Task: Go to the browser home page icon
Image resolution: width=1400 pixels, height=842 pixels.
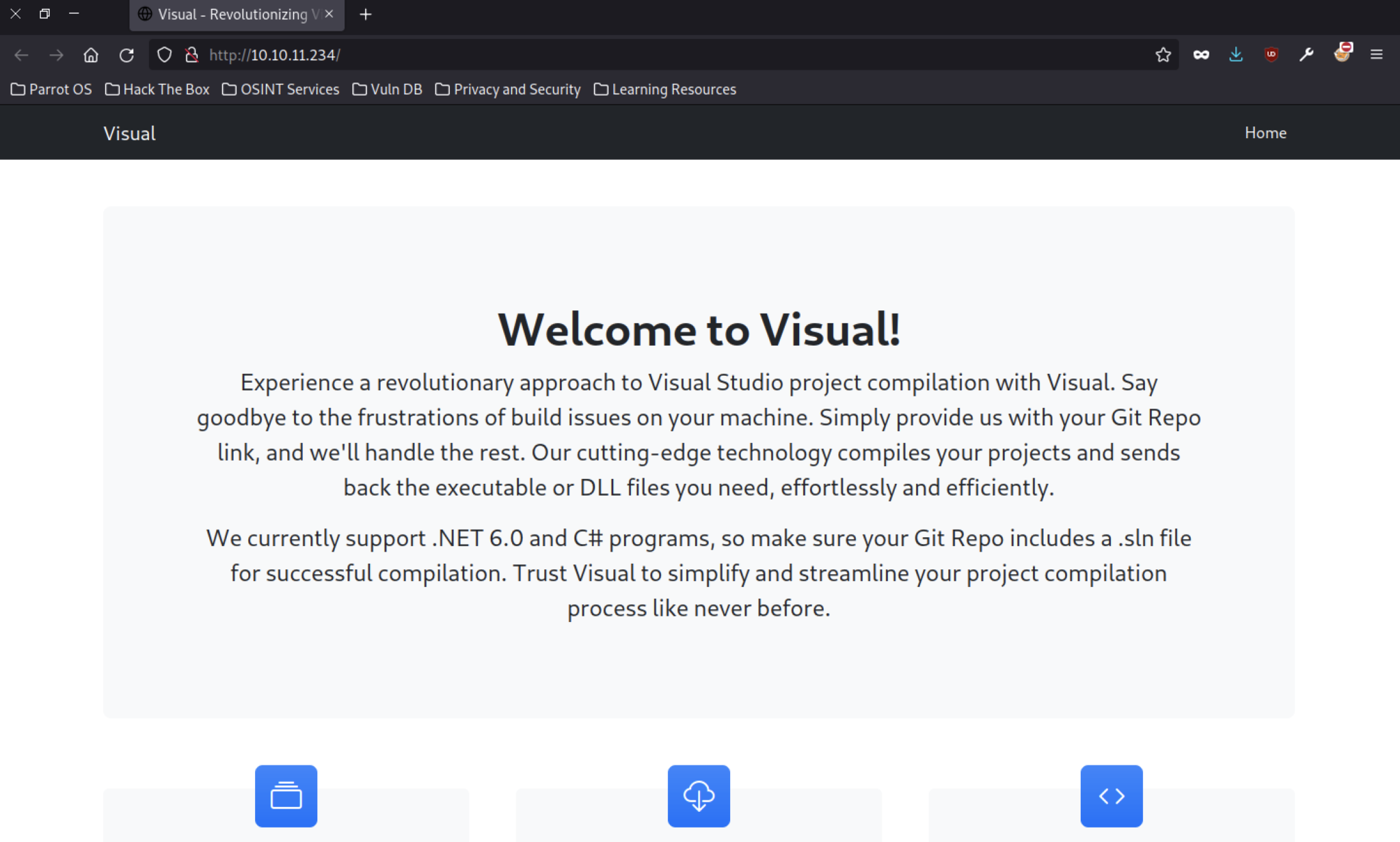Action: pyautogui.click(x=91, y=55)
